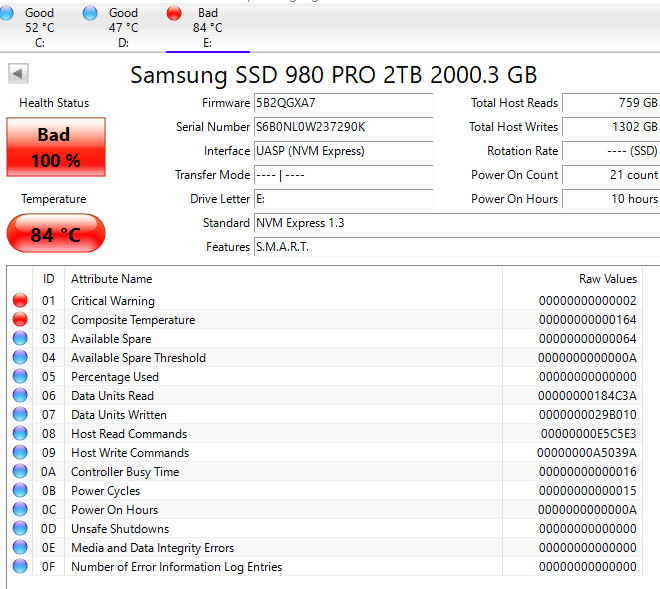The height and width of the screenshot is (589, 660).
Task: Select the Available Spare attribute name
Action: pyautogui.click(x=111, y=338)
